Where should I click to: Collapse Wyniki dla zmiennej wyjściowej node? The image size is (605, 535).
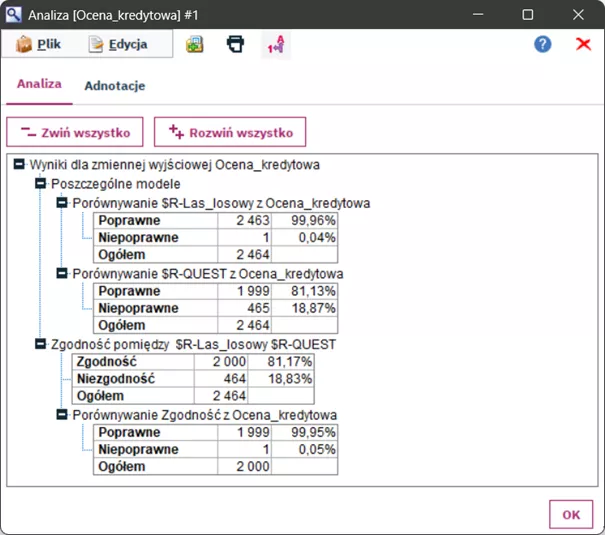tap(19, 164)
